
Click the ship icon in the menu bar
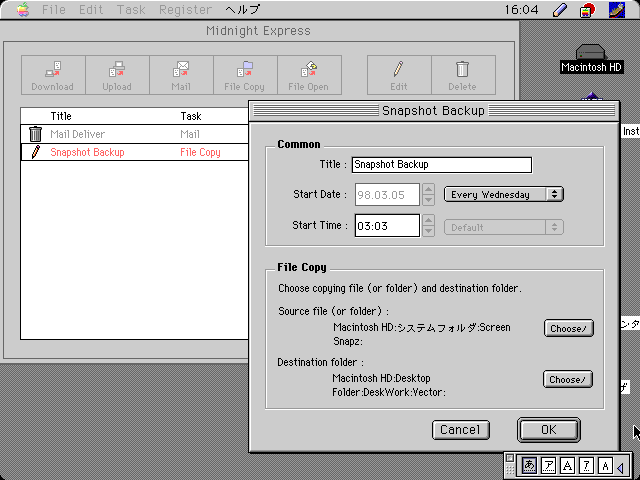pos(617,10)
